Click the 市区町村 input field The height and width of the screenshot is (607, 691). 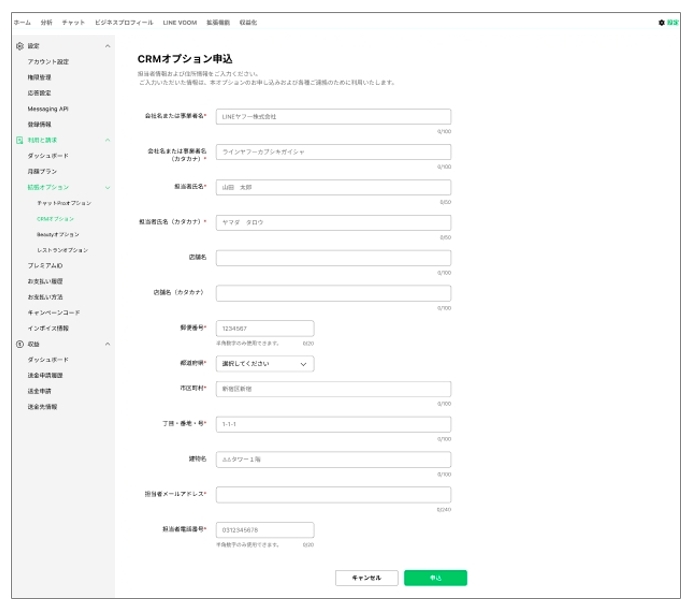click(334, 389)
